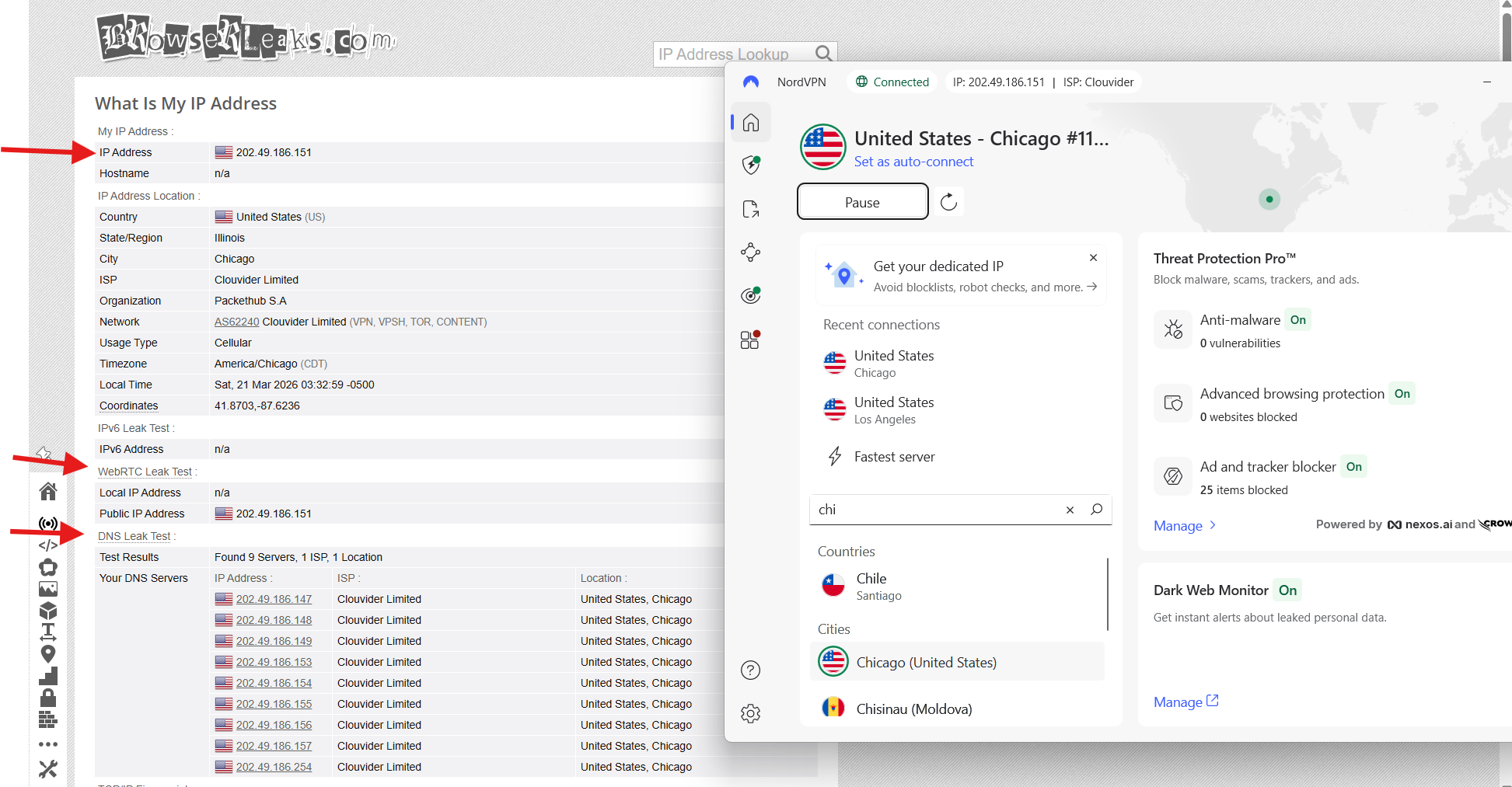Open NordVPN help question mark icon
Viewport: 1512px width, 787px height.
[x=751, y=670]
